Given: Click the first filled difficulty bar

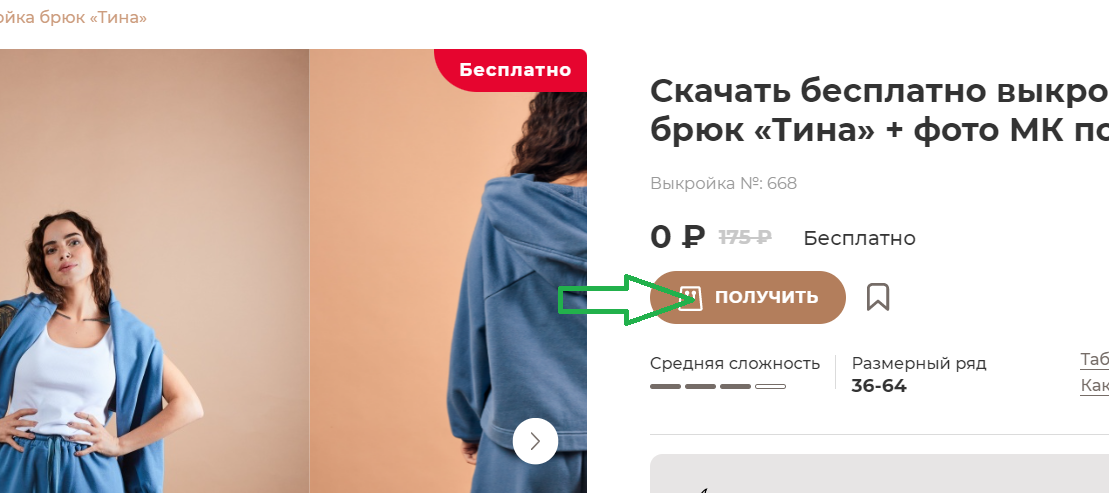Looking at the screenshot, I should tap(666, 386).
